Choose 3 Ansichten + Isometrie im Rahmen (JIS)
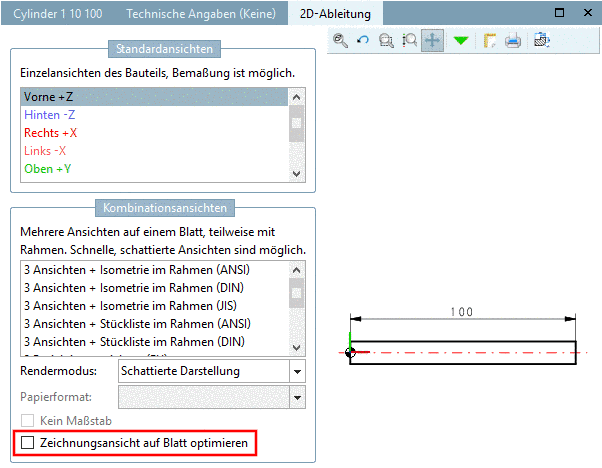 154,306
